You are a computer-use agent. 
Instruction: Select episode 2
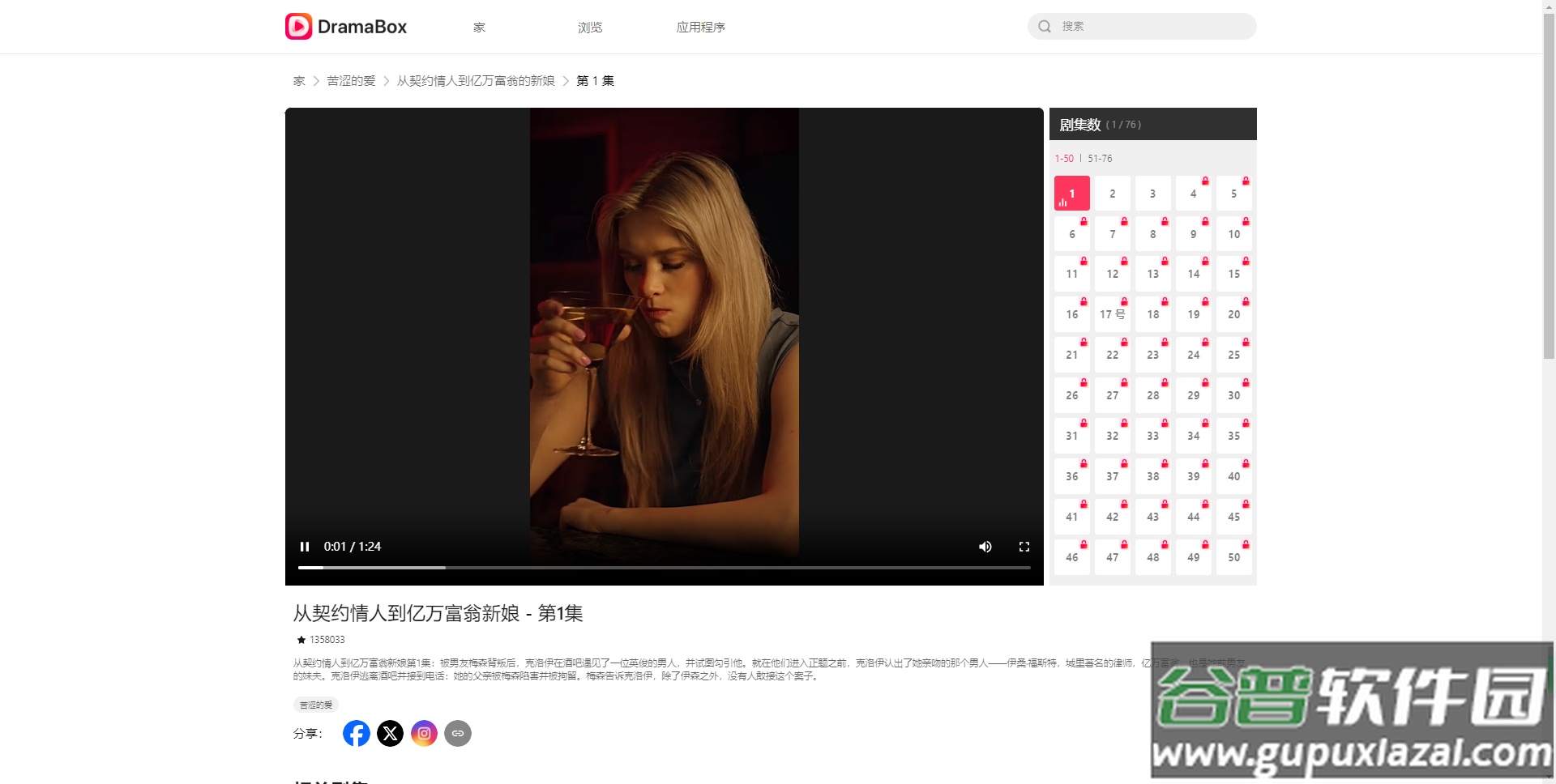pyautogui.click(x=1112, y=194)
